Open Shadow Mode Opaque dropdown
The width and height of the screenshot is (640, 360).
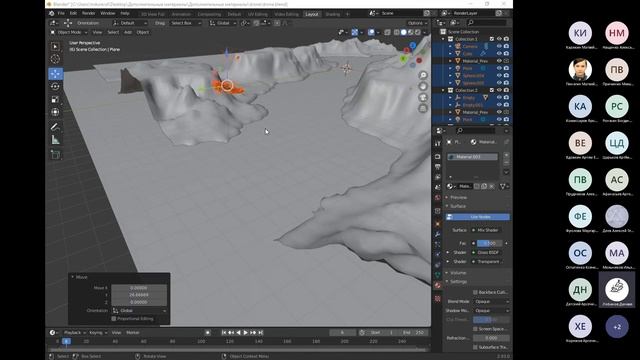pos(491,311)
